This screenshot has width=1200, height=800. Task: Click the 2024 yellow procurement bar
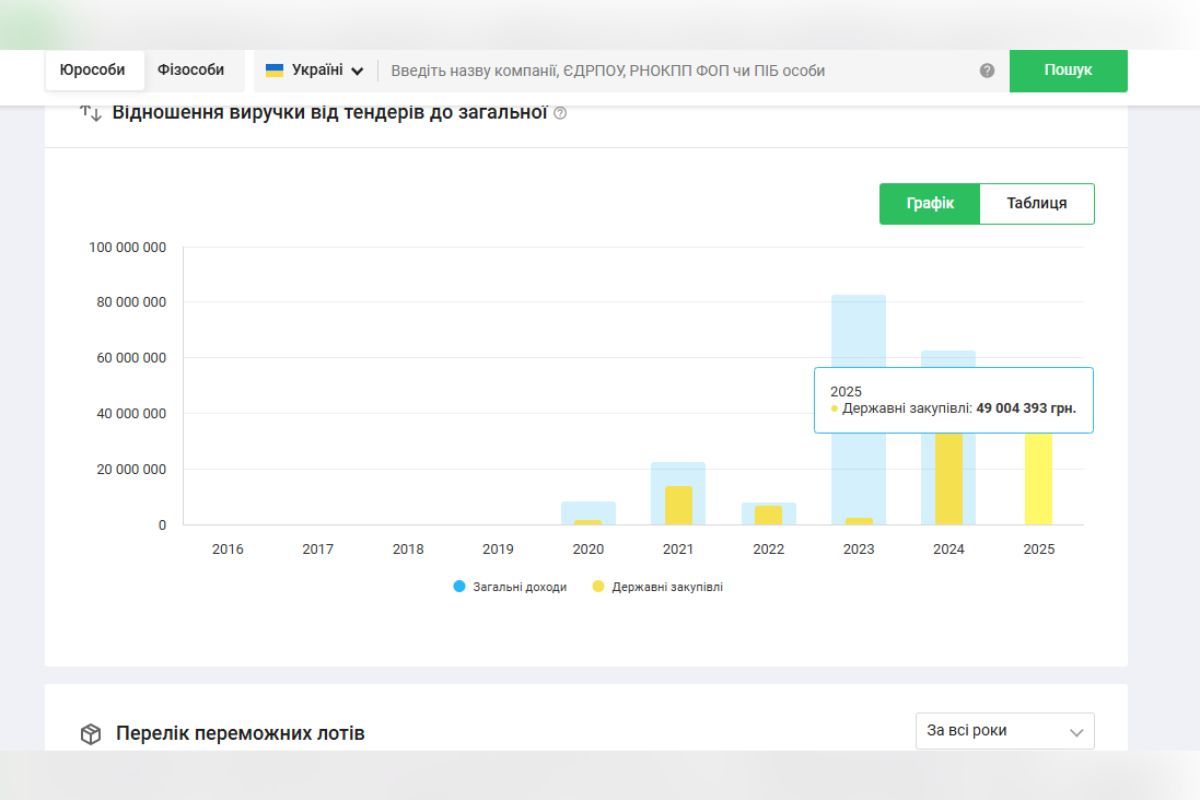[948, 480]
